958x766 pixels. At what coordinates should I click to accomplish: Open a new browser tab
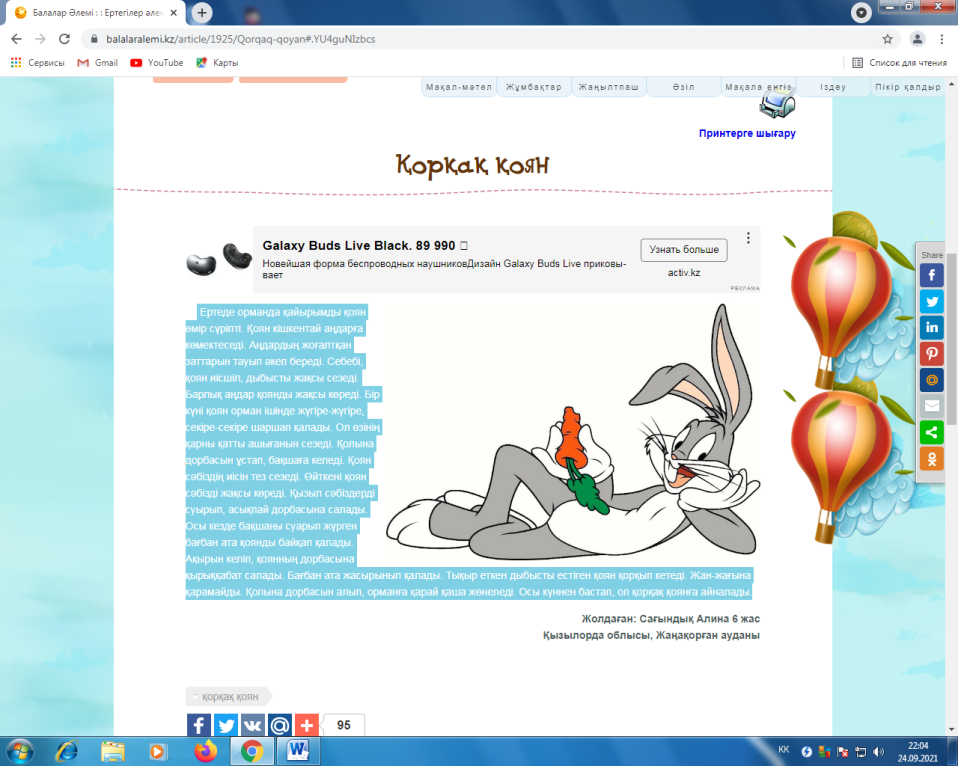point(202,12)
